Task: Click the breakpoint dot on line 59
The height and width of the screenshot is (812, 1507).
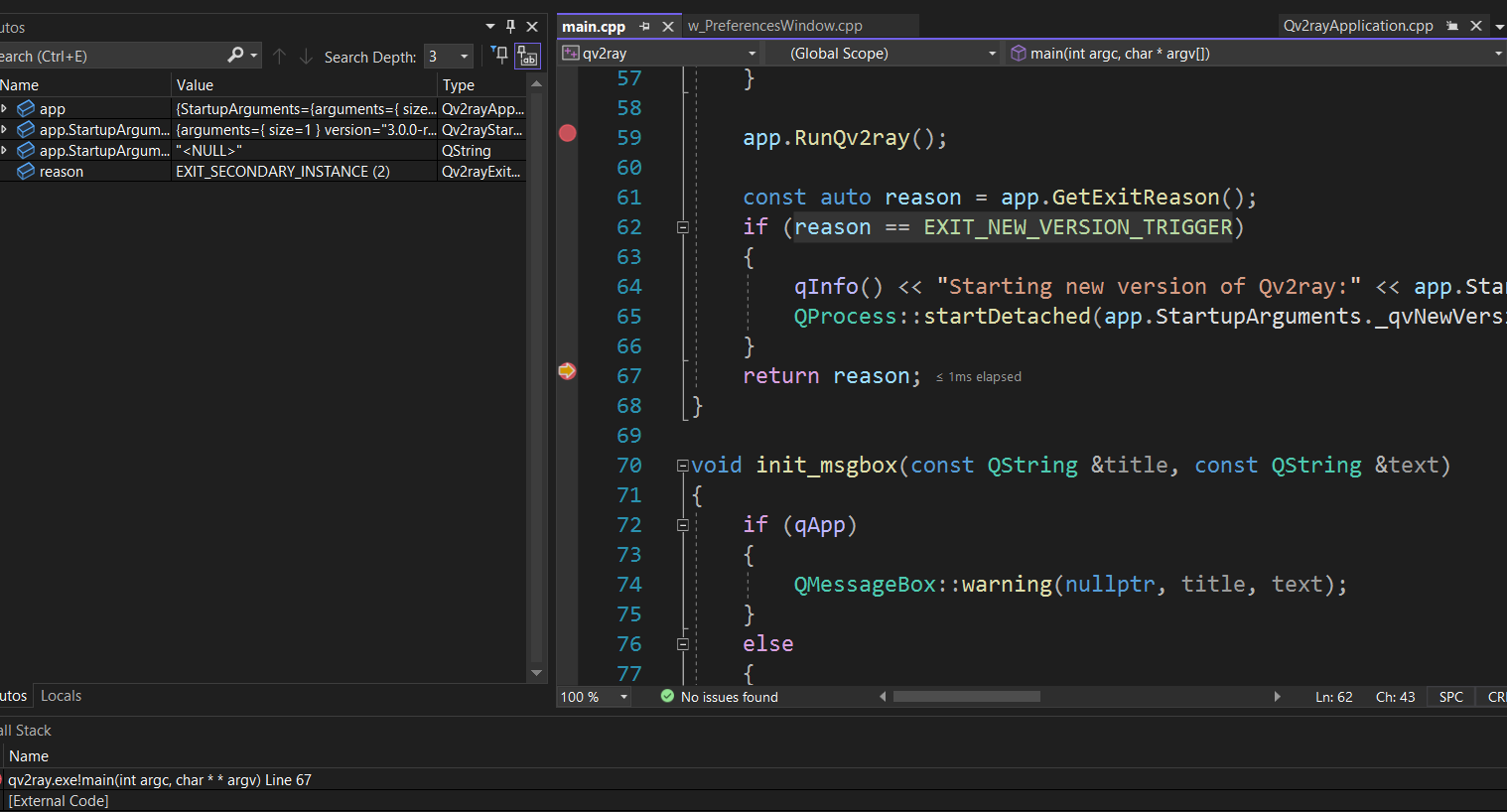Action: click(x=567, y=133)
